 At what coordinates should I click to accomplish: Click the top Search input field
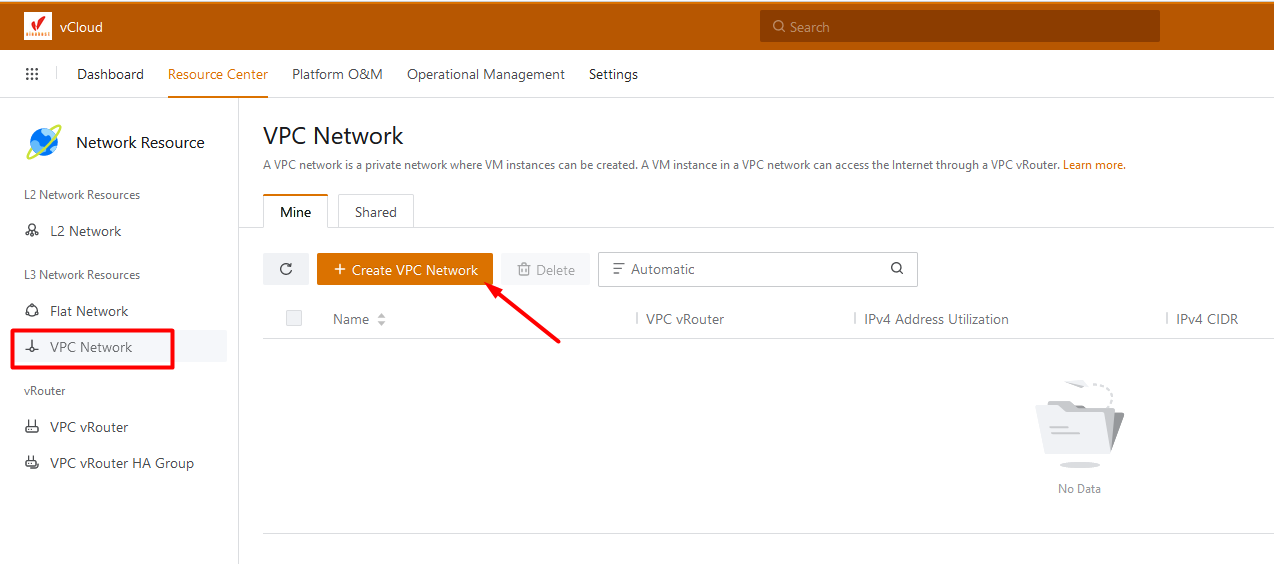[x=960, y=27]
